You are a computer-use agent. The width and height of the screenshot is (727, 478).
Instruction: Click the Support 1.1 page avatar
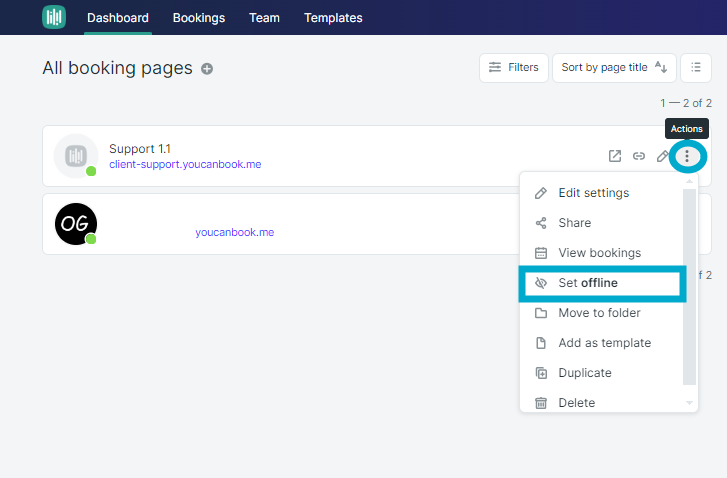click(76, 156)
